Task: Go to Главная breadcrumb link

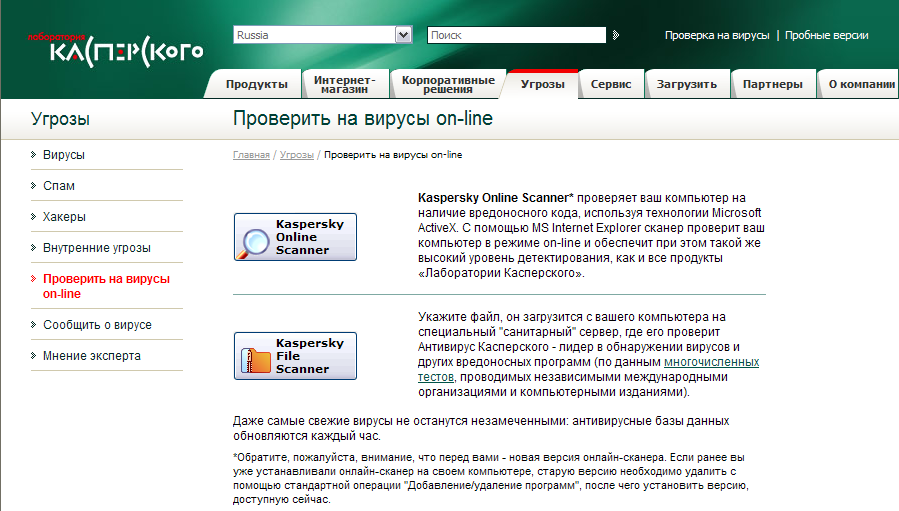Action: 251,155
